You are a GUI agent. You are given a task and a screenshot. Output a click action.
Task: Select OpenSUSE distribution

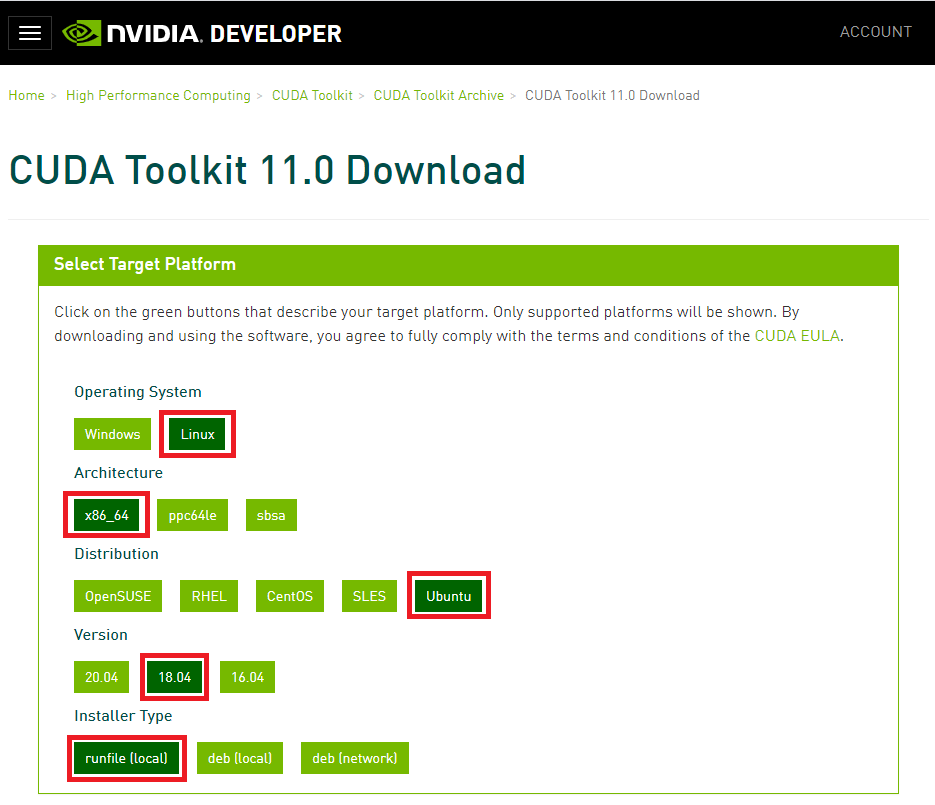click(x=117, y=596)
